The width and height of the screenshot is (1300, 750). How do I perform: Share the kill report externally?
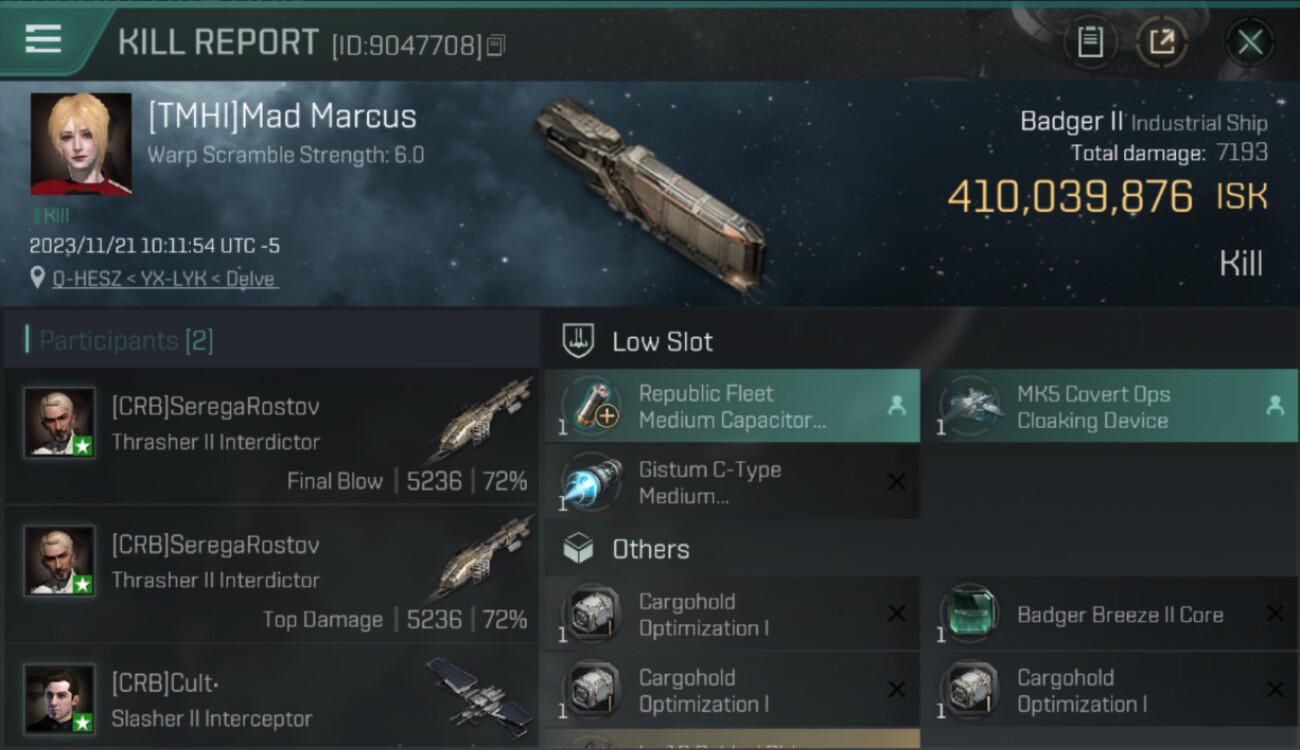click(x=1161, y=42)
